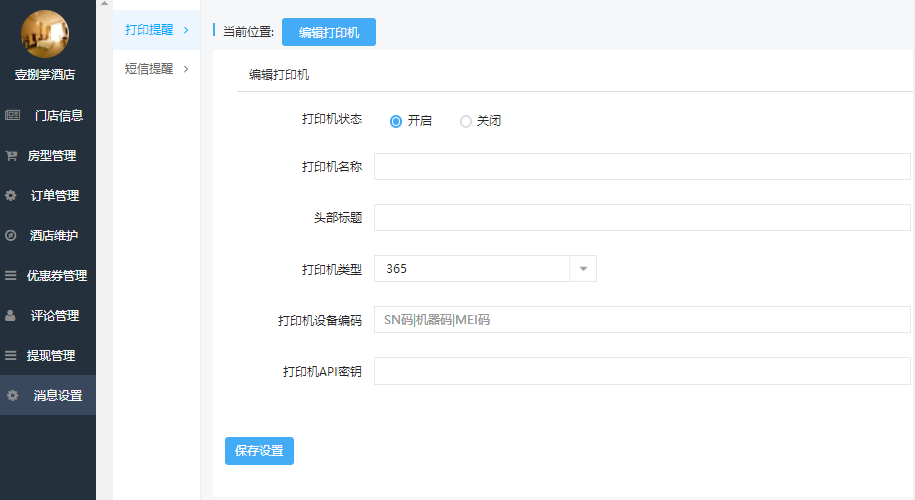Click the 当前位置 label

coord(249,32)
